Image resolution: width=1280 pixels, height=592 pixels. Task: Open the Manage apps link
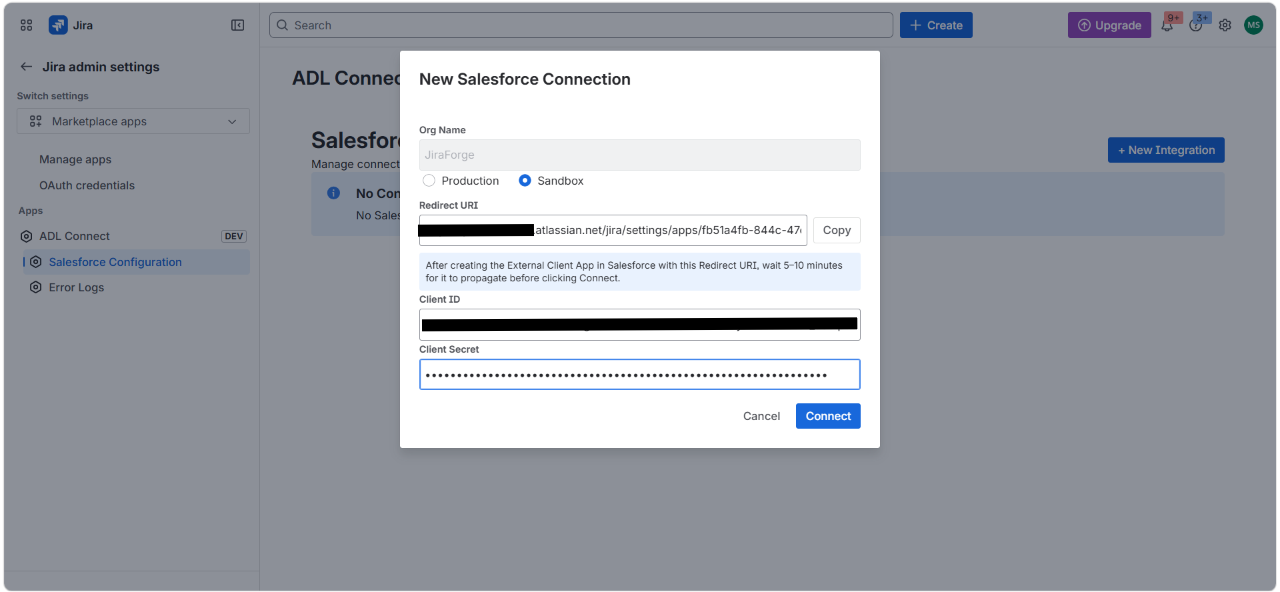tap(75, 159)
